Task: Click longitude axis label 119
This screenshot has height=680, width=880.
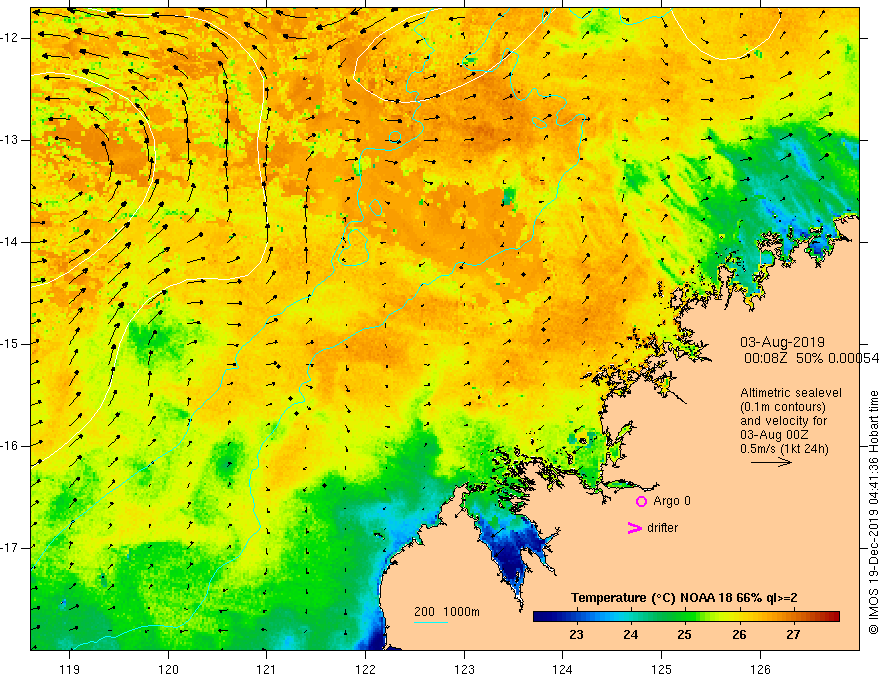Action: coord(70,669)
